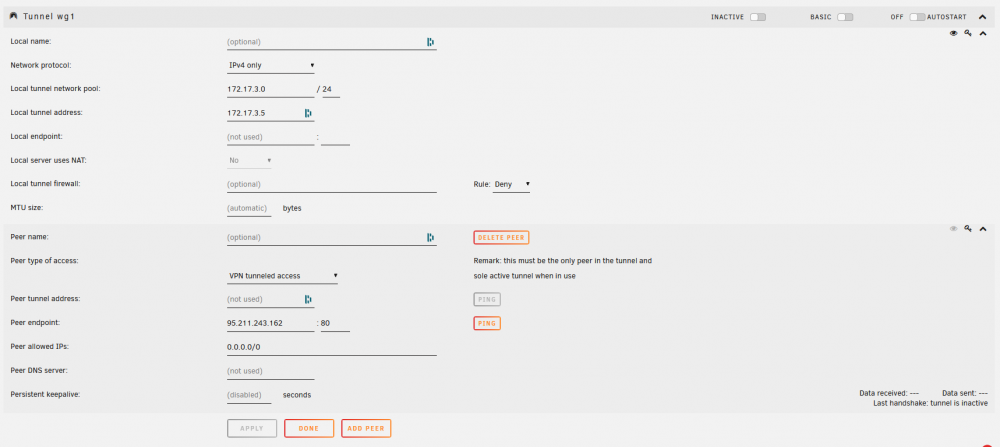Click the DELETE PEER button
This screenshot has height=447, width=1000.
tap(501, 237)
